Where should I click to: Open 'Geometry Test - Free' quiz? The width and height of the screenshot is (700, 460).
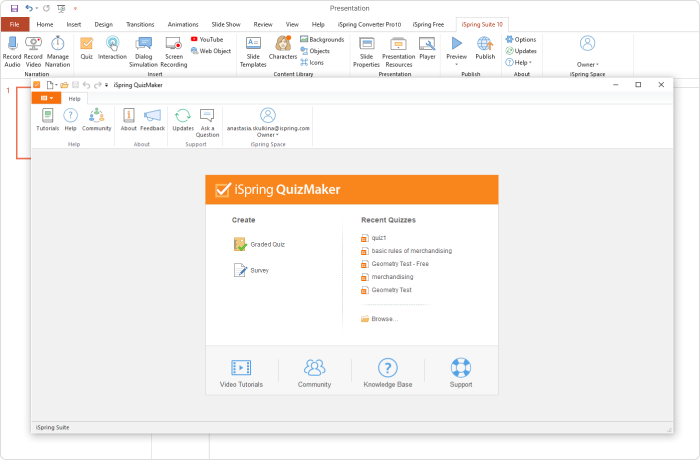tap(395, 263)
